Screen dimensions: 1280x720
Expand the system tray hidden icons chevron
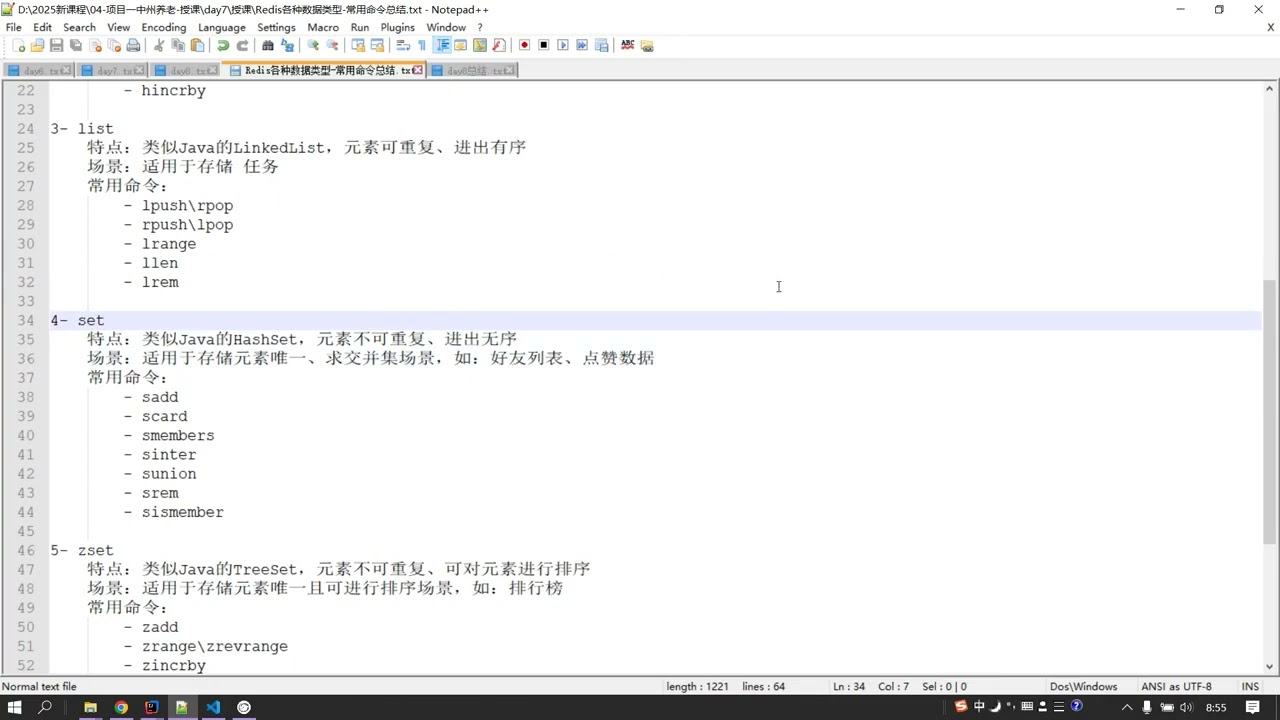click(1128, 707)
